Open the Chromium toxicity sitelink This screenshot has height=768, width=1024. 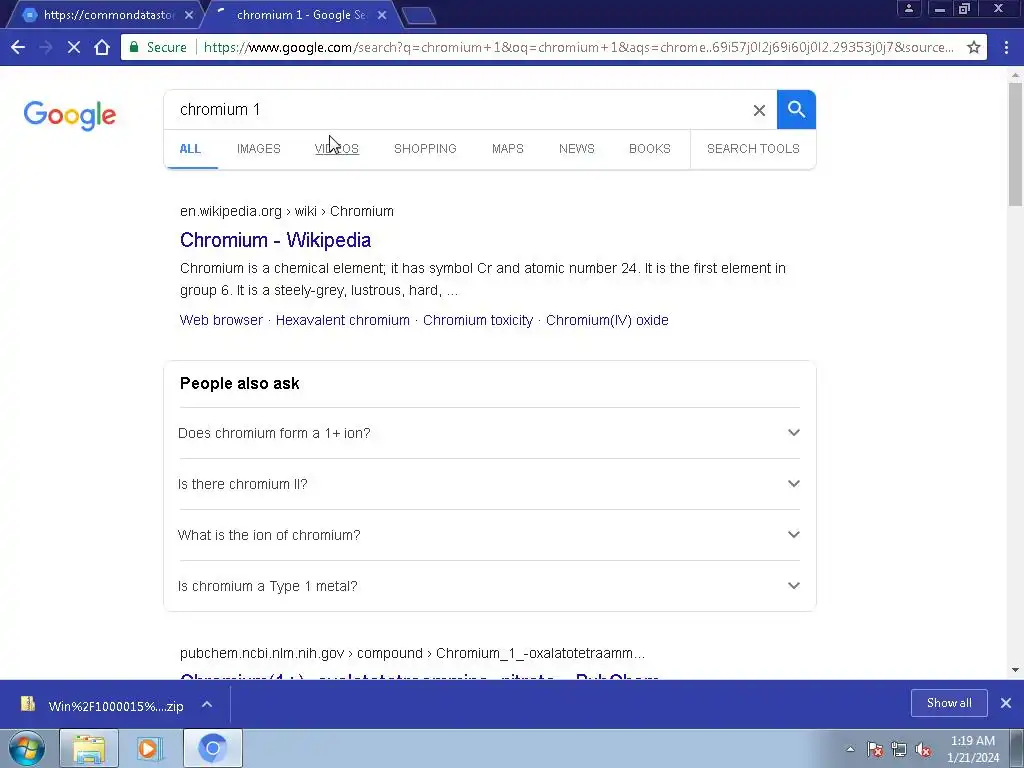[477, 320]
